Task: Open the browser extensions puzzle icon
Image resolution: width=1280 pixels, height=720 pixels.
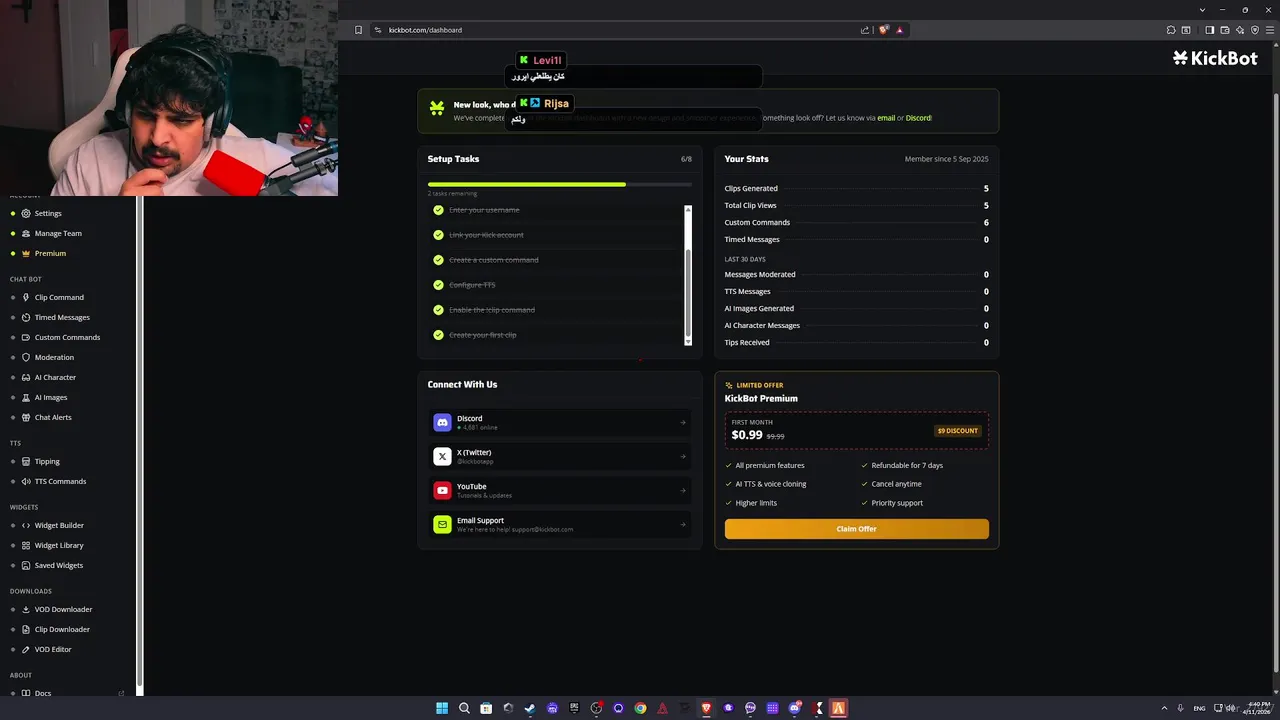Action: (1170, 30)
